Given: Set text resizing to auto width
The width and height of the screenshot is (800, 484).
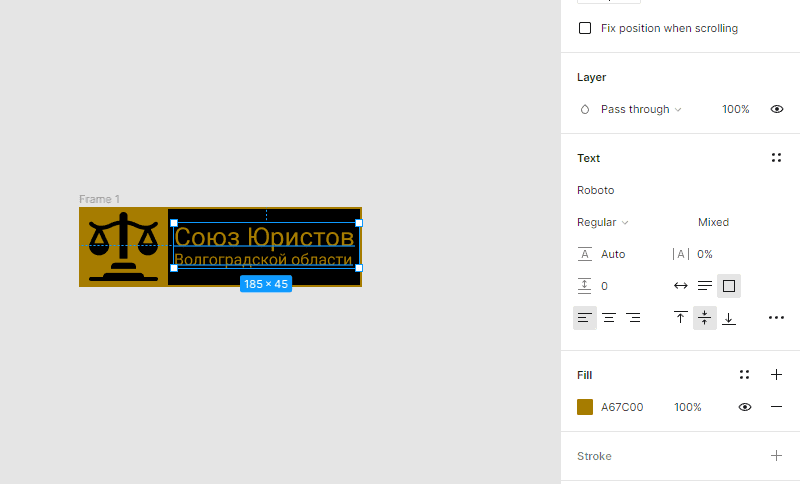Looking at the screenshot, I should pyautogui.click(x=681, y=286).
